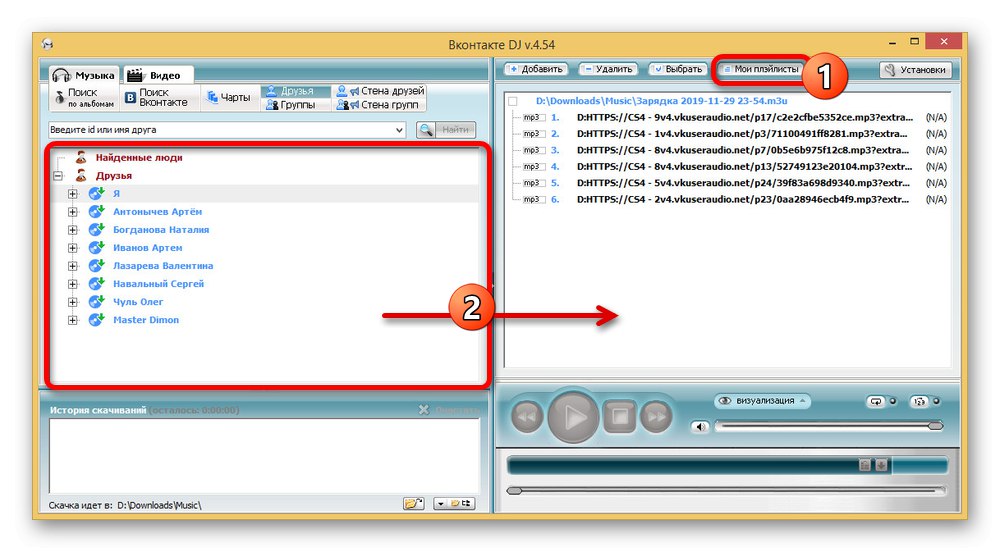
Task: Stop playback with the square Stop button
Action: click(x=619, y=417)
